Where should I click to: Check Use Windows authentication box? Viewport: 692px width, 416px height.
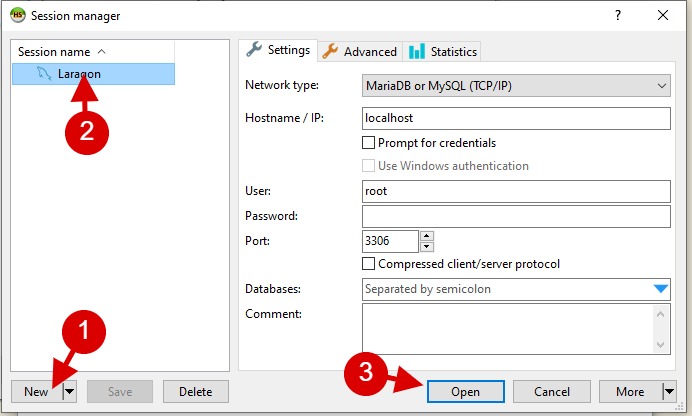coord(368,165)
